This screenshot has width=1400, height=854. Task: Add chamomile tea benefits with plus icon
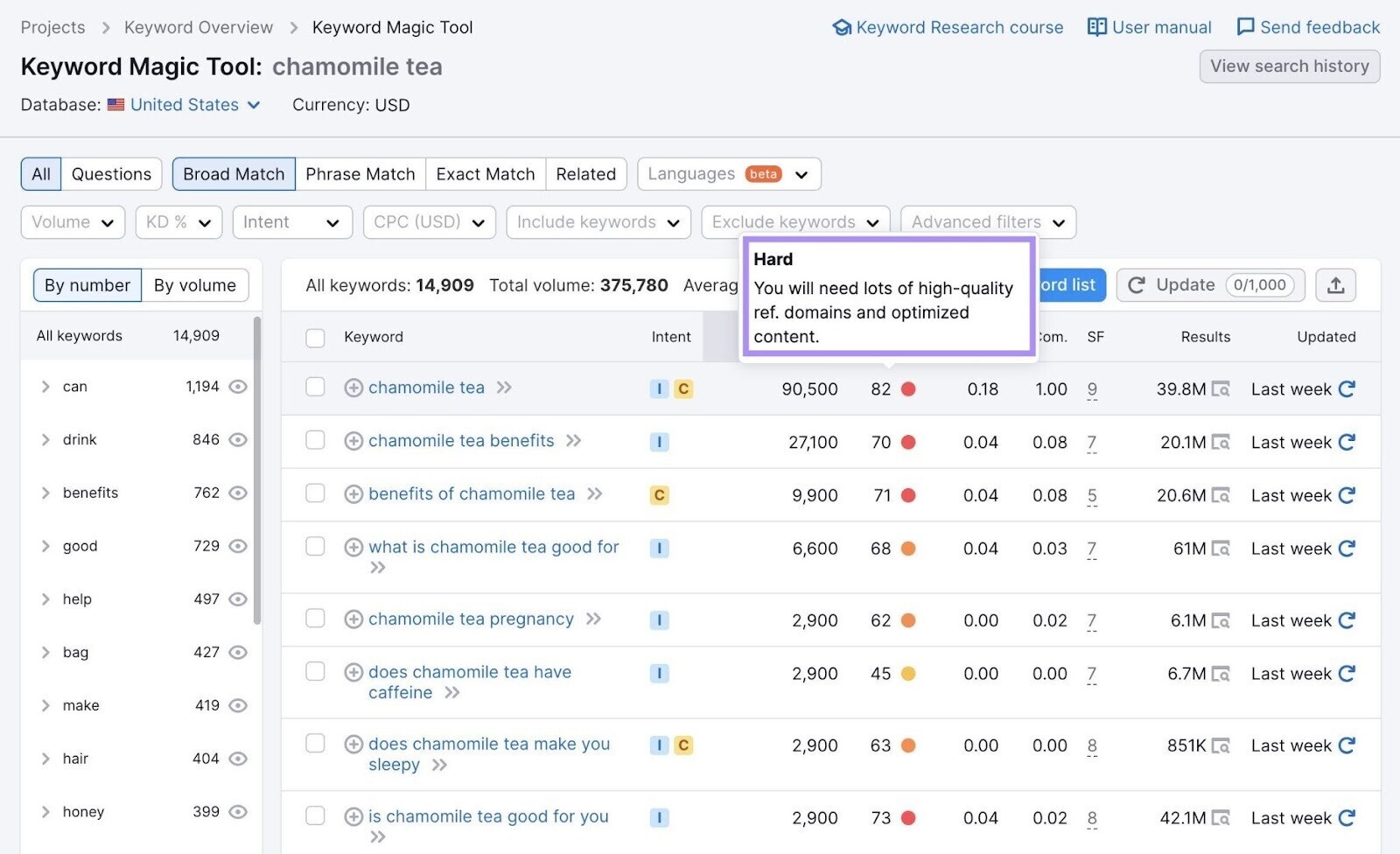point(353,441)
